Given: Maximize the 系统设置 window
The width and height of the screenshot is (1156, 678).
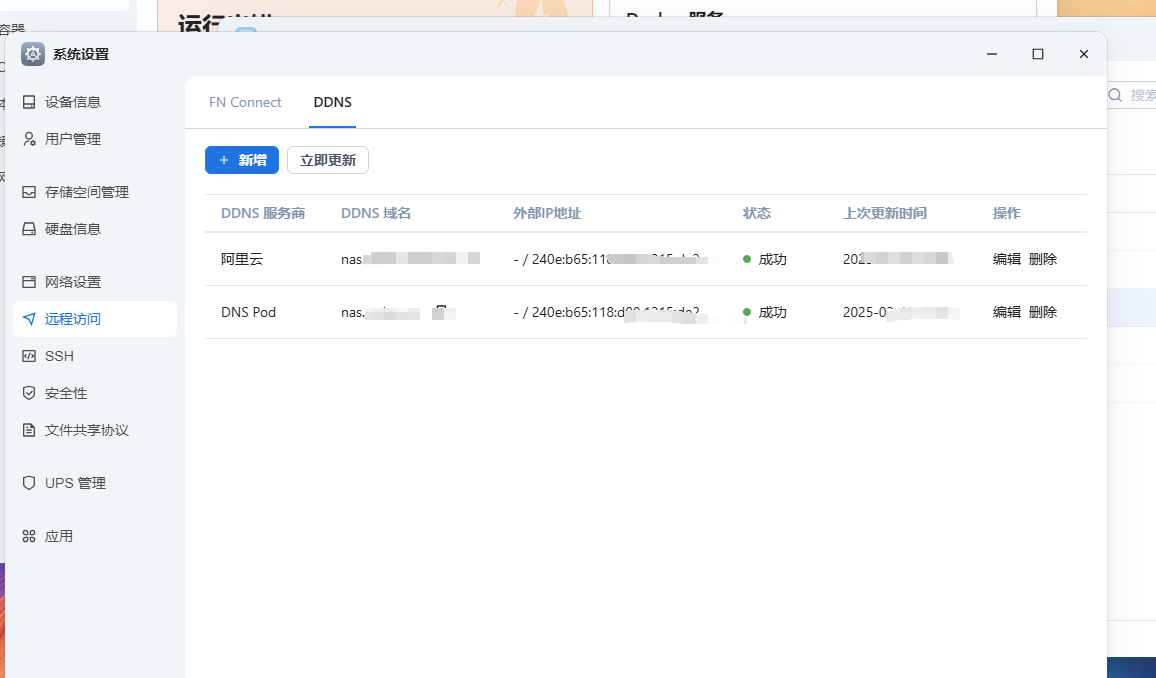Looking at the screenshot, I should (x=1037, y=54).
